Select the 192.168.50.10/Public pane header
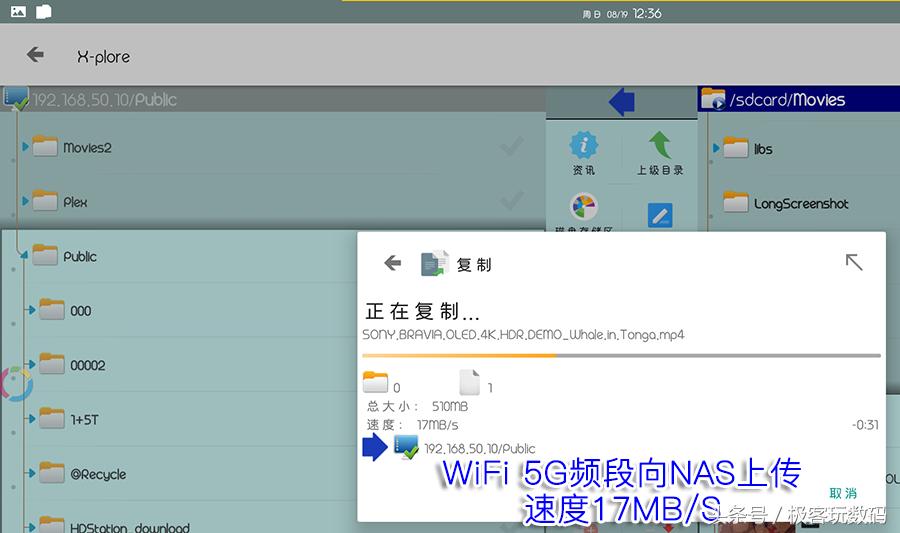 pyautogui.click(x=273, y=99)
